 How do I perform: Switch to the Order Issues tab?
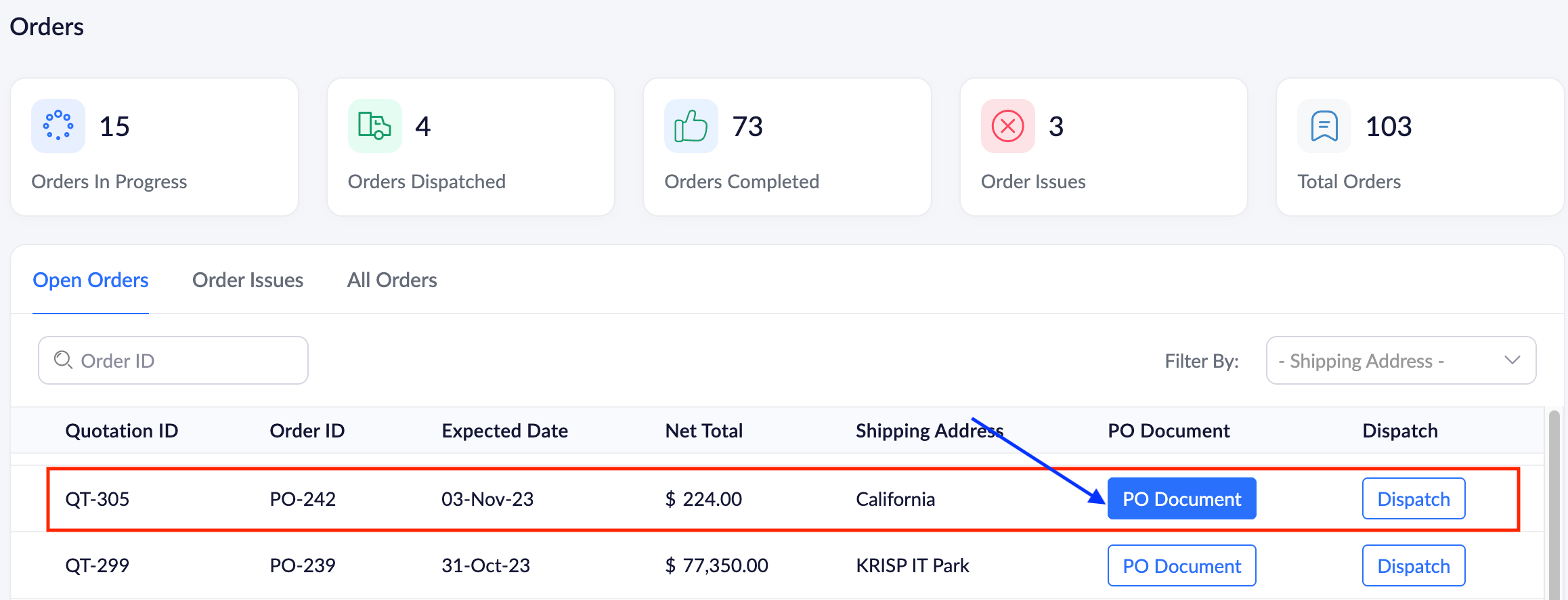(248, 280)
